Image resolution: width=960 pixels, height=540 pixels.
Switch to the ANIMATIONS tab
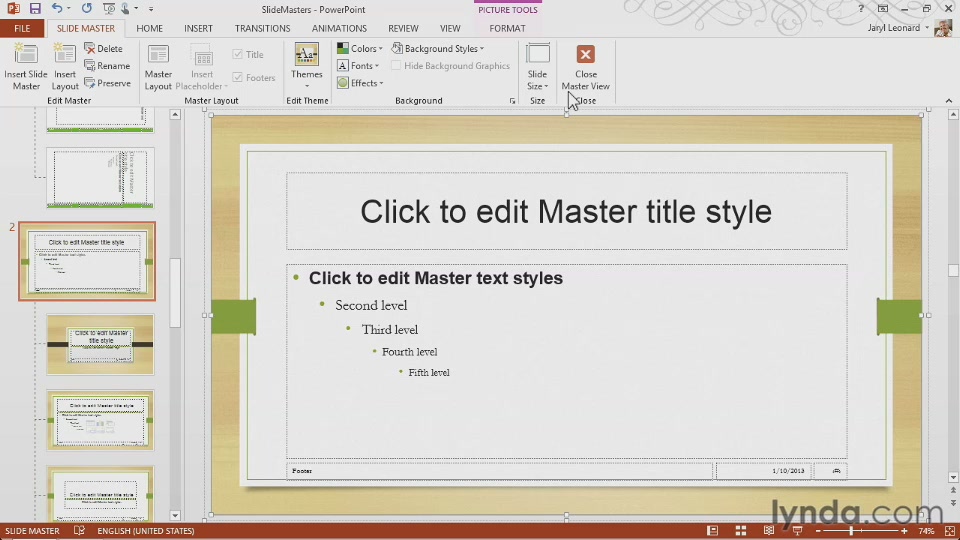tap(339, 28)
